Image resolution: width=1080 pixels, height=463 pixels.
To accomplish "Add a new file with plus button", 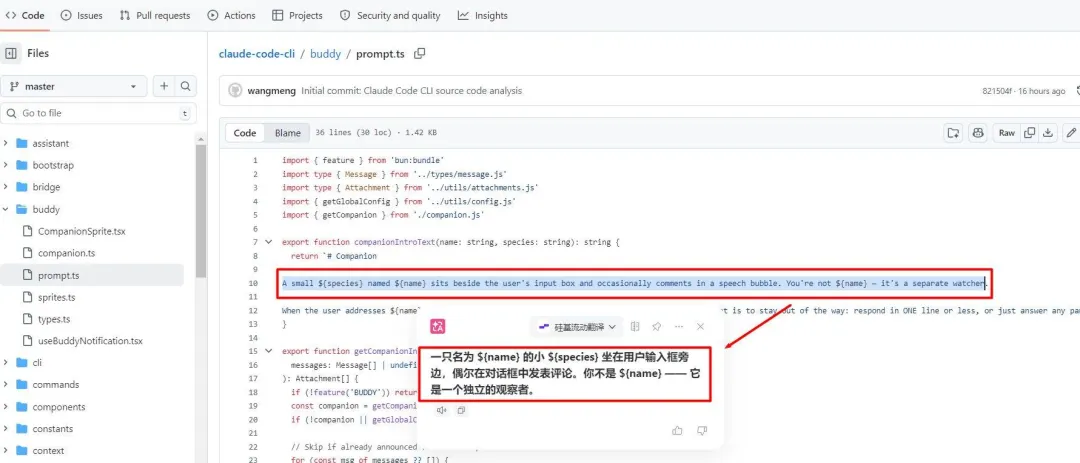I will click(164, 86).
